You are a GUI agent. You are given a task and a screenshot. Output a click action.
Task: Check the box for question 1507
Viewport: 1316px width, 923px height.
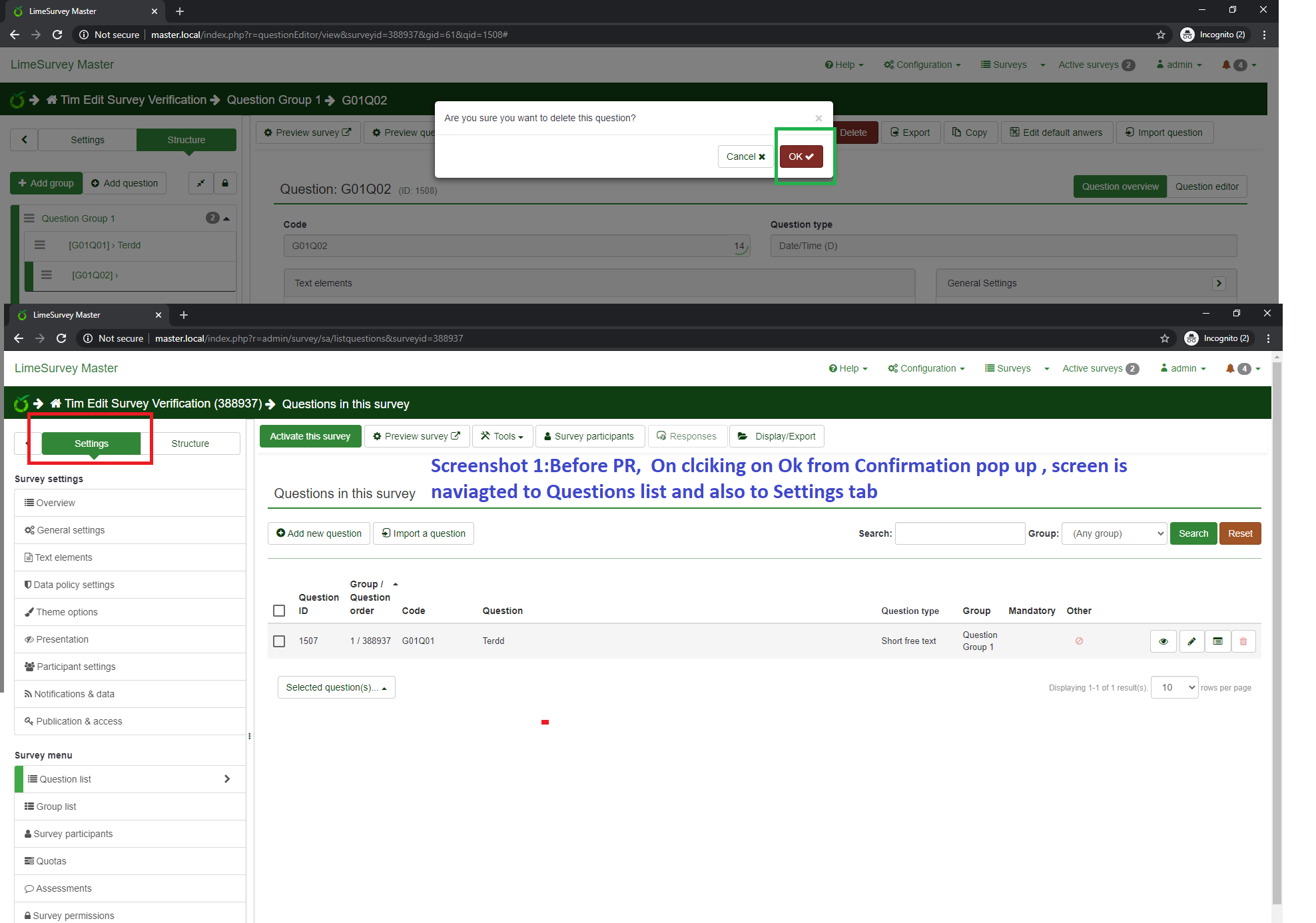point(279,641)
